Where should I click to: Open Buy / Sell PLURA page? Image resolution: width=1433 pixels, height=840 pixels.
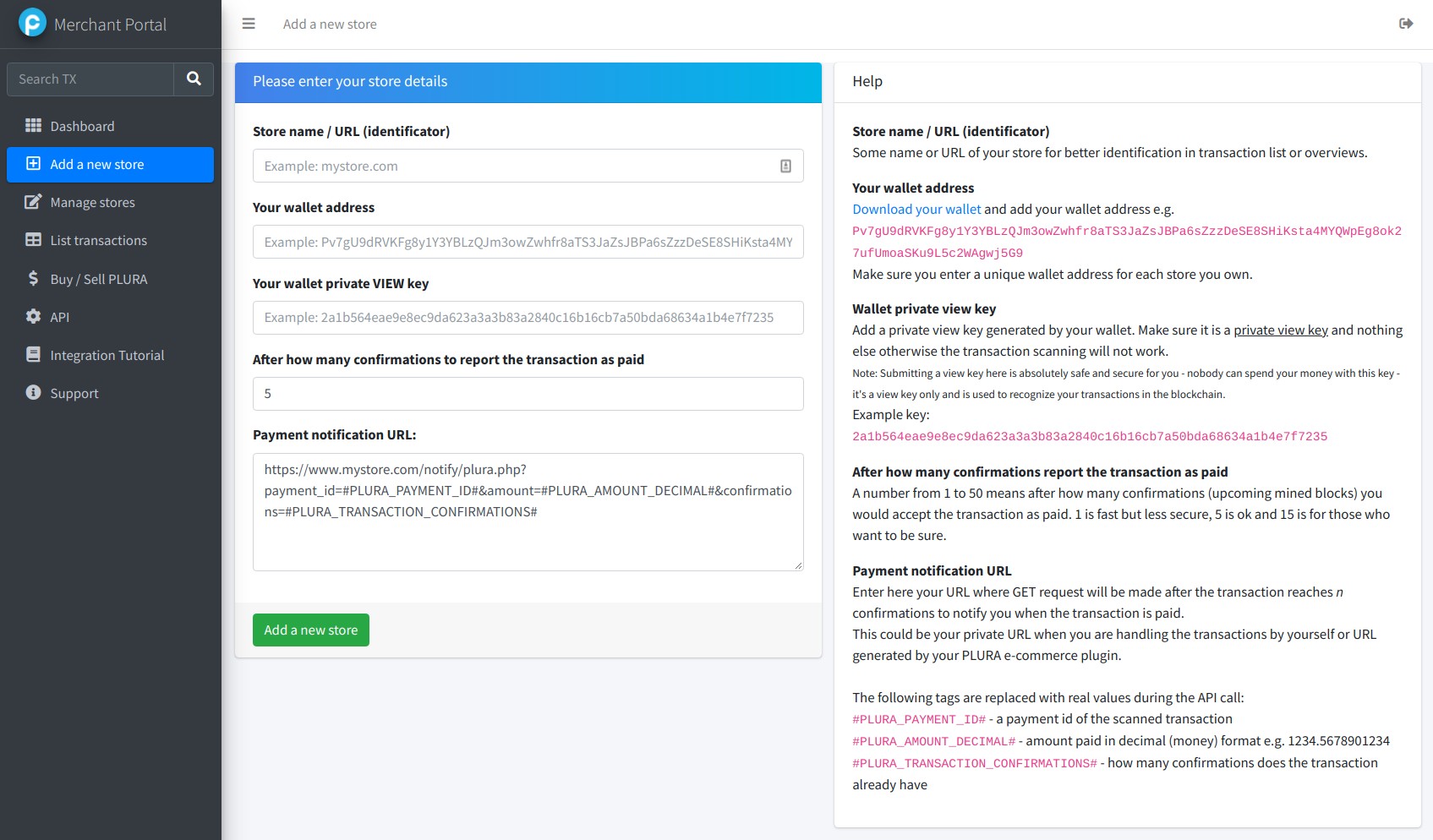pyautogui.click(x=110, y=279)
